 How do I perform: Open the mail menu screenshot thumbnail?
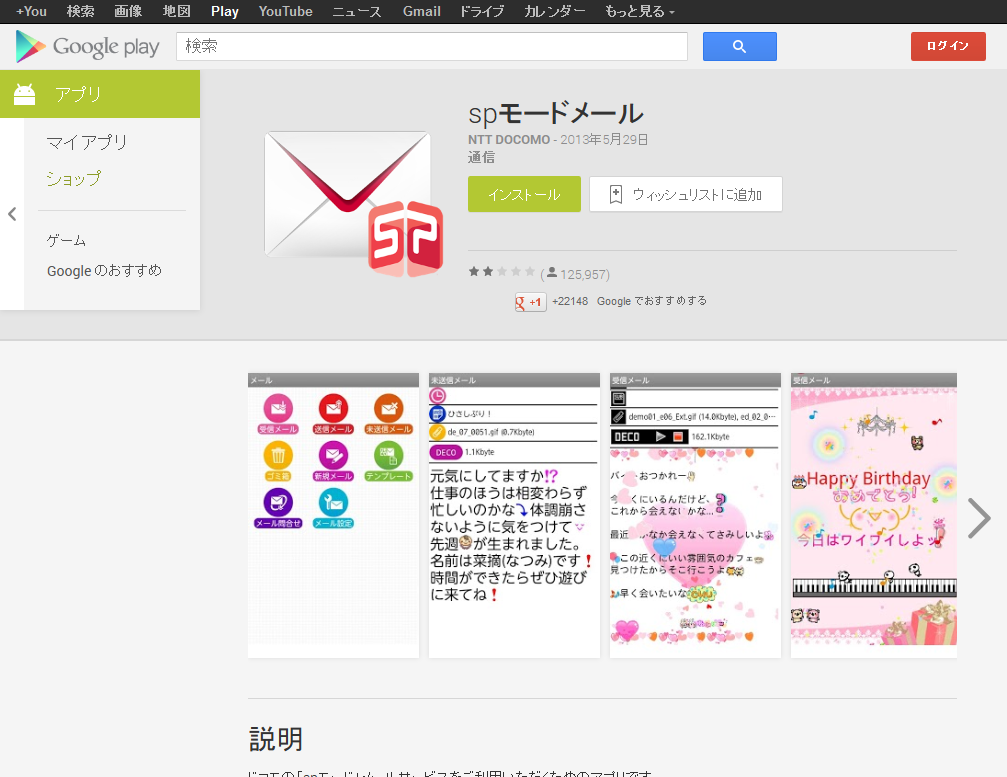click(x=333, y=515)
